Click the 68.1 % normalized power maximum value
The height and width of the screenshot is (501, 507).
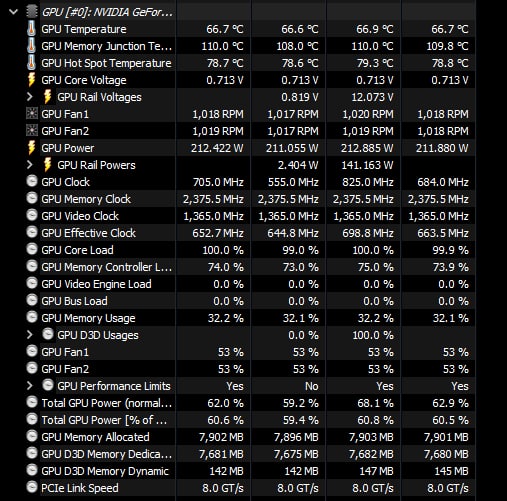(375, 403)
